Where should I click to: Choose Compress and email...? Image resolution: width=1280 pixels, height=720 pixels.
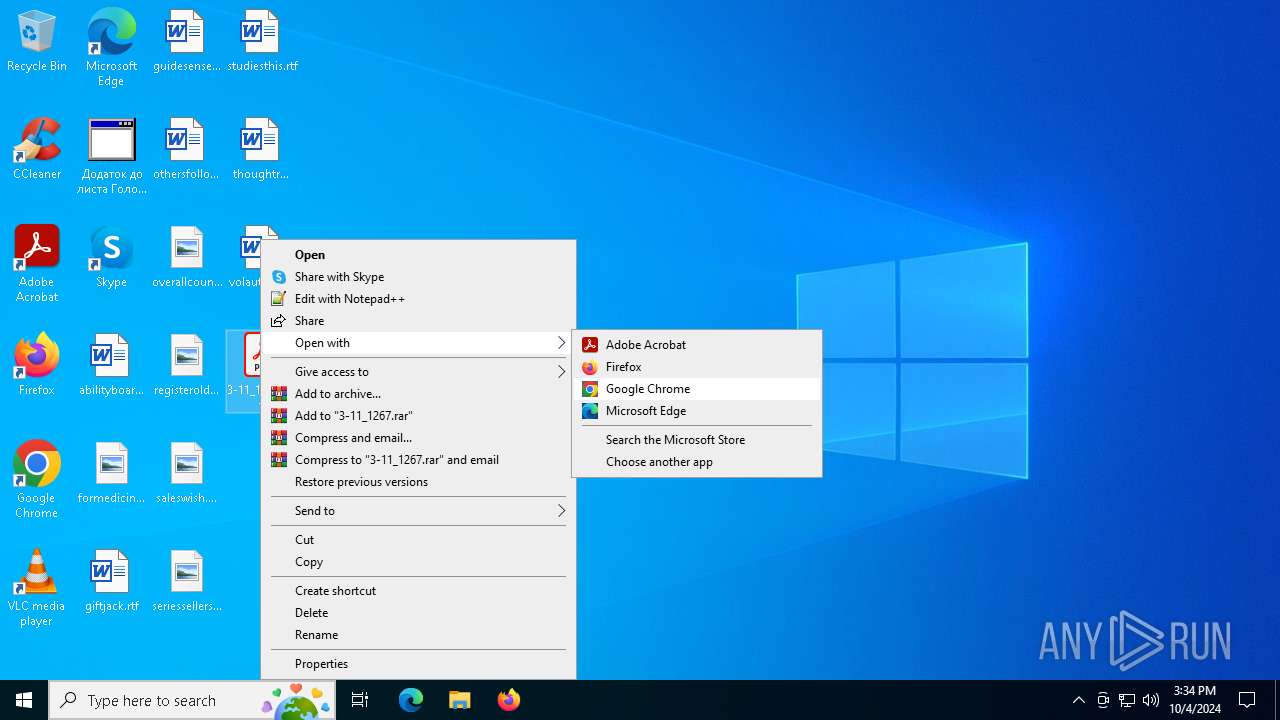(x=418, y=438)
